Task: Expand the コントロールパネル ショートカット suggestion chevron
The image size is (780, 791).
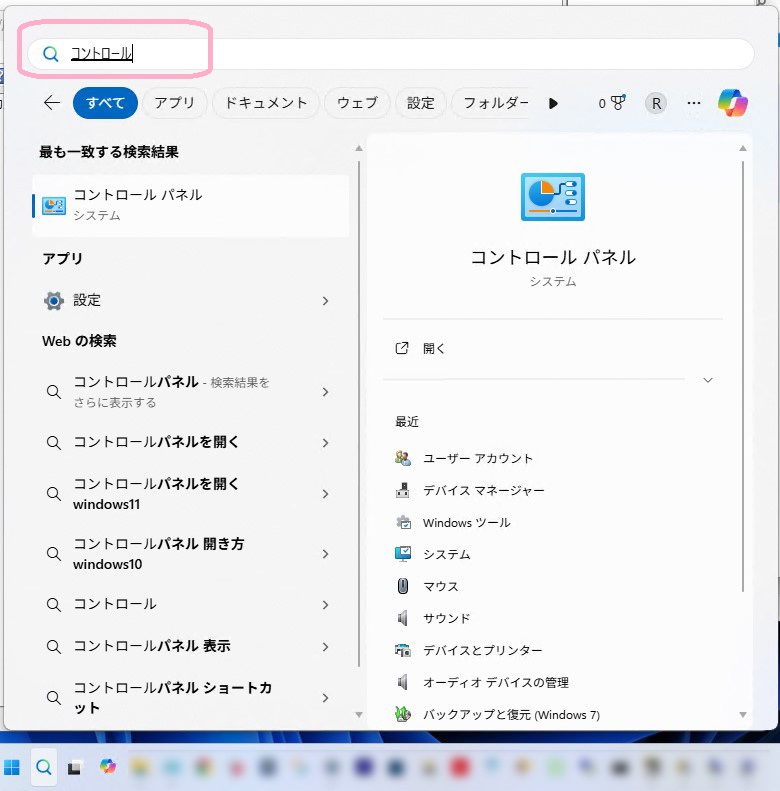Action: tap(325, 698)
